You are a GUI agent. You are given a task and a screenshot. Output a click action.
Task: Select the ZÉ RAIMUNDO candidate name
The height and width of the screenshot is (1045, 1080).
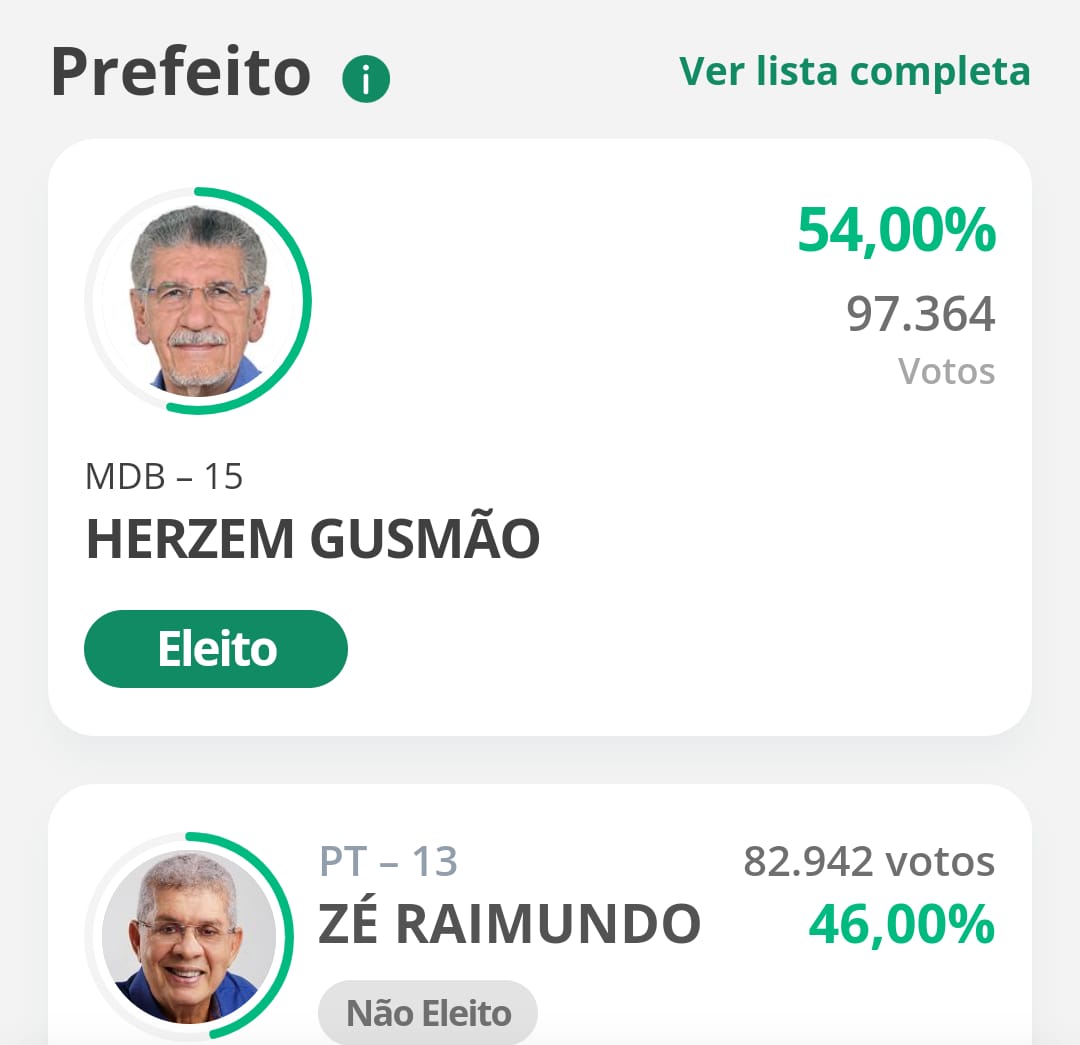(x=509, y=923)
